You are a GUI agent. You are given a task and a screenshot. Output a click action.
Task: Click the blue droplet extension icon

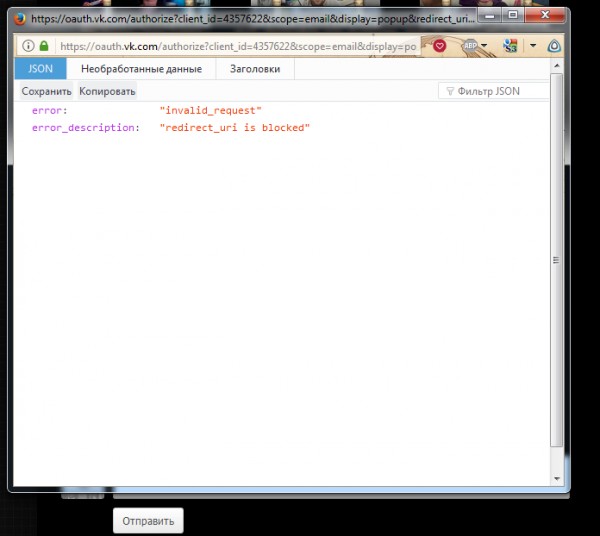pyautogui.click(x=554, y=46)
